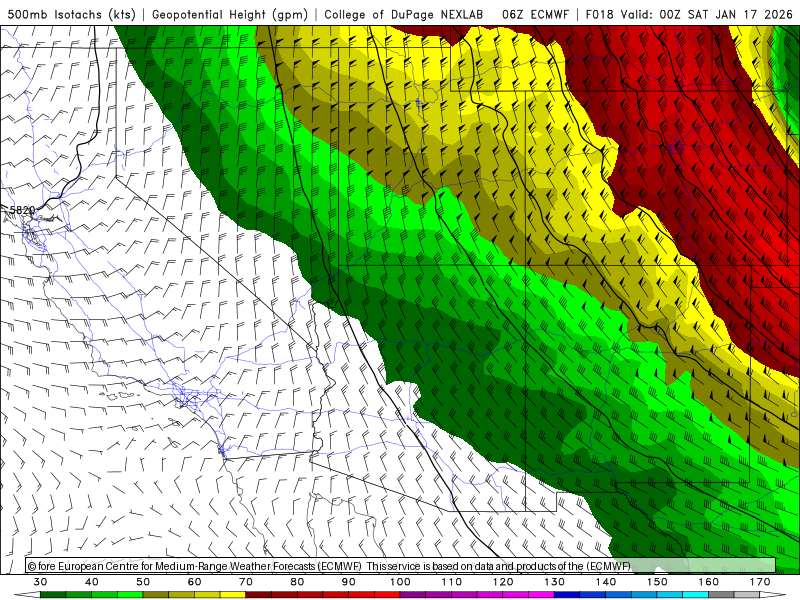
Task: Click the bright yellow legend swatch before 70
Action: tap(233, 595)
